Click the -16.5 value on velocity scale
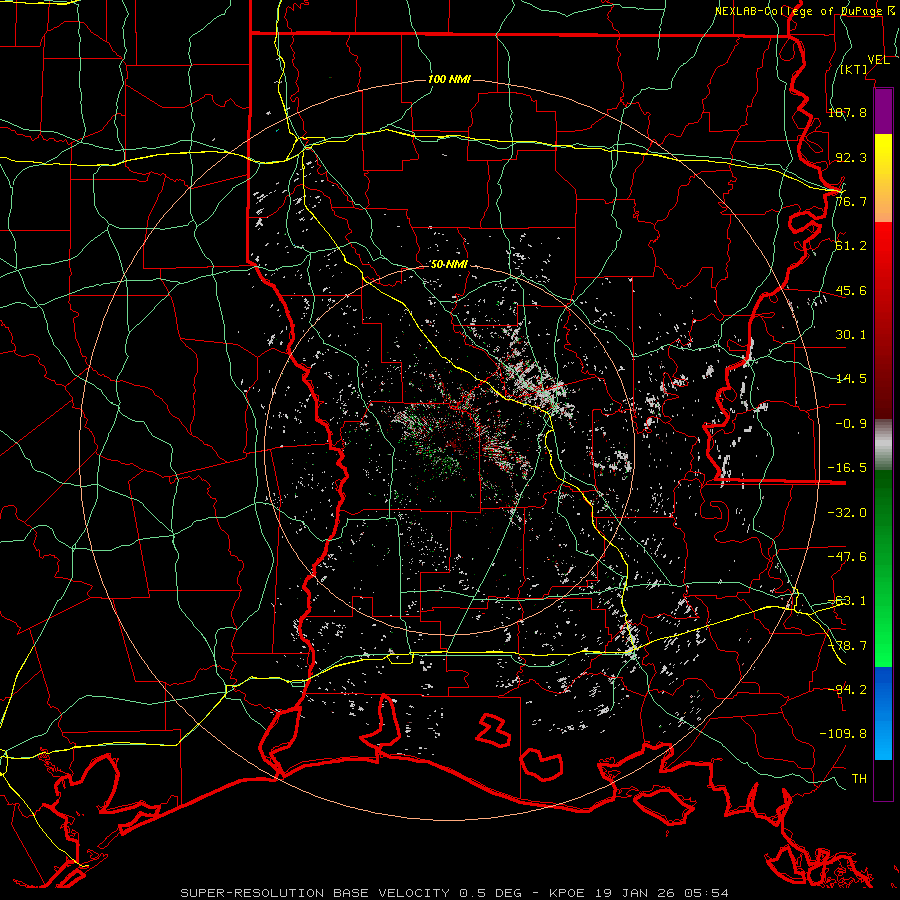Screen dimensions: 900x900 (x=847, y=468)
